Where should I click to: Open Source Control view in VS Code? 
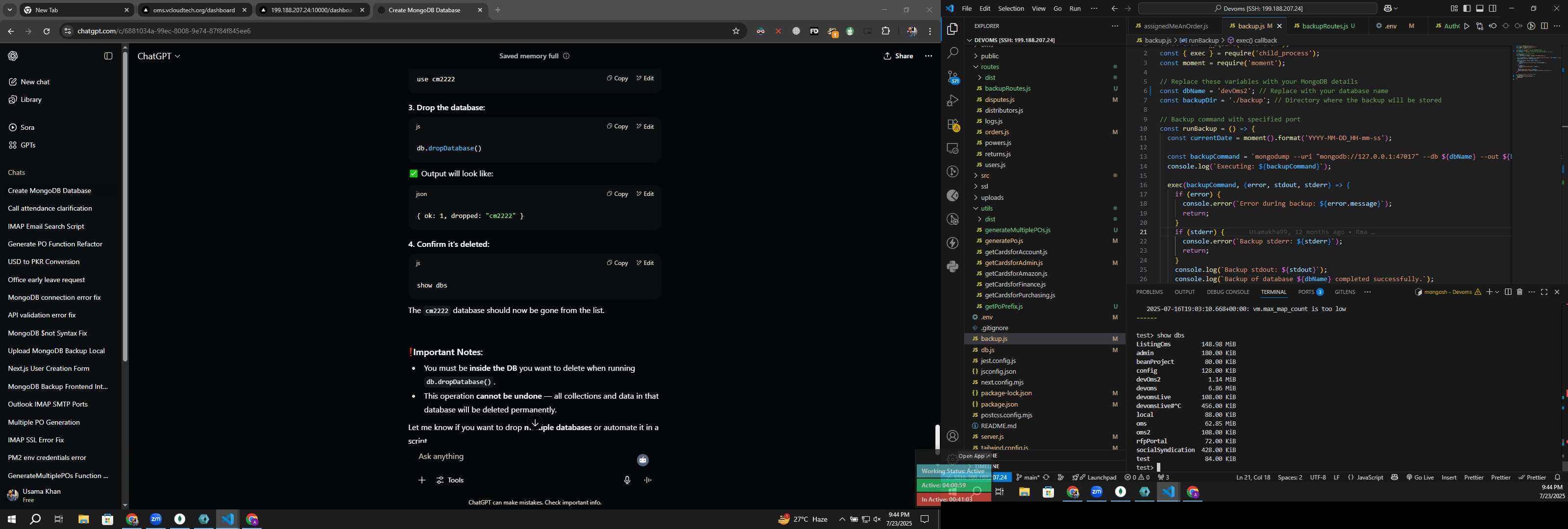pos(953,77)
